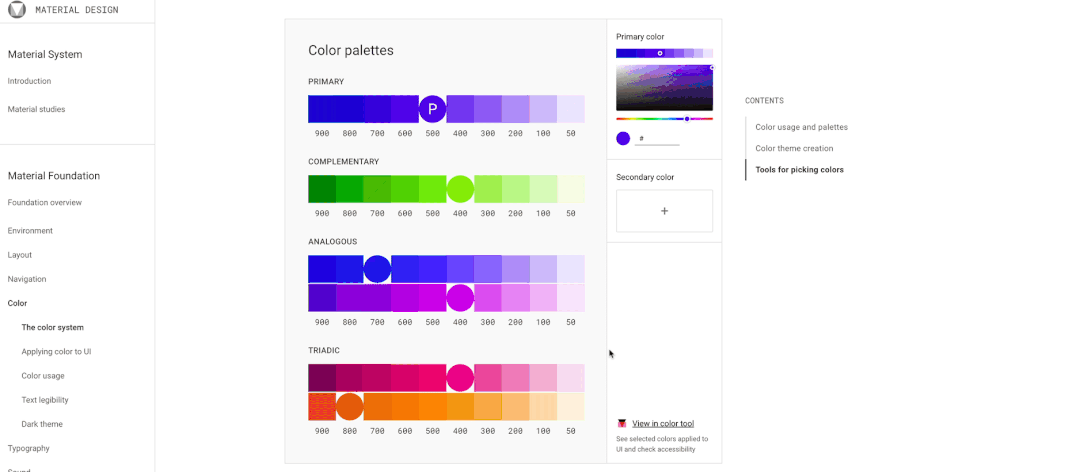Expand the Navigation sidebar section
The width and height of the screenshot is (1080, 472).
point(27,279)
